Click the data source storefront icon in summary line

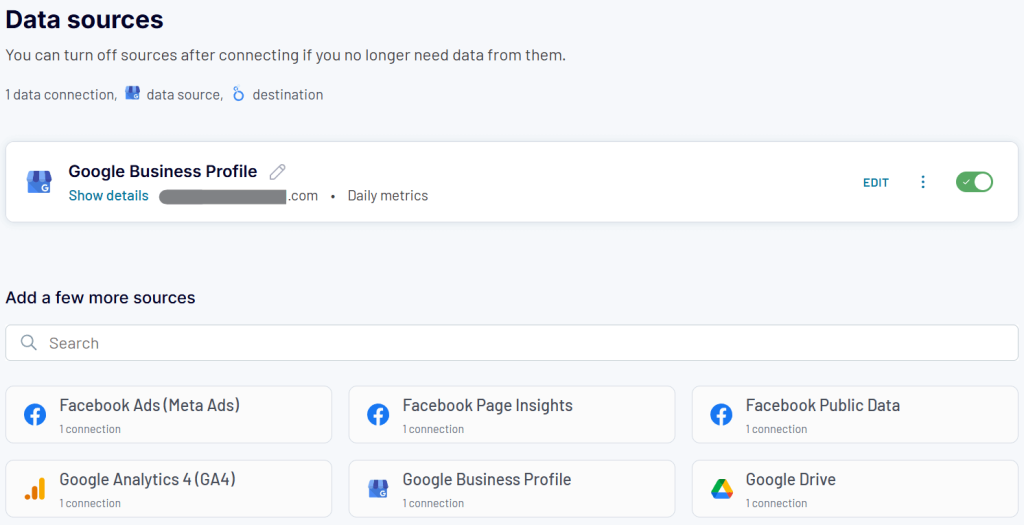click(x=133, y=93)
